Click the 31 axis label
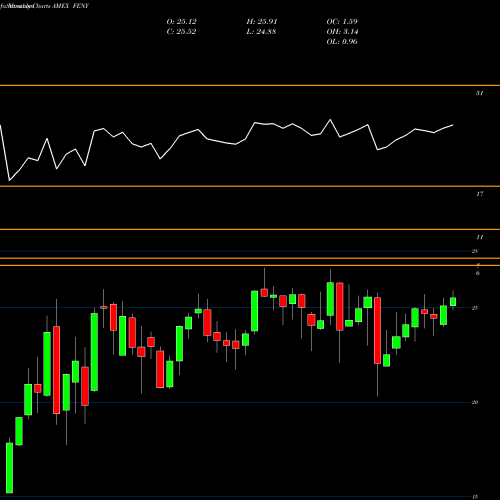 (479, 93)
